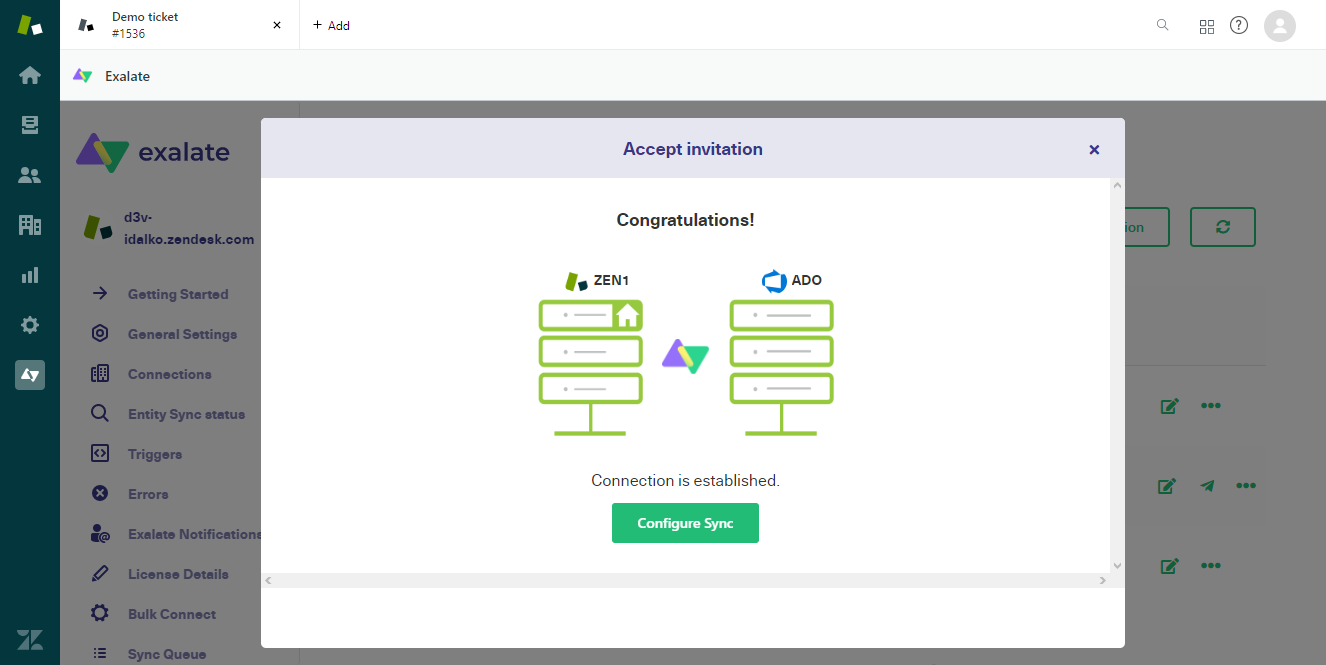Open the Customers icon in Zendesk sidebar
The image size is (1326, 665).
tap(30, 175)
